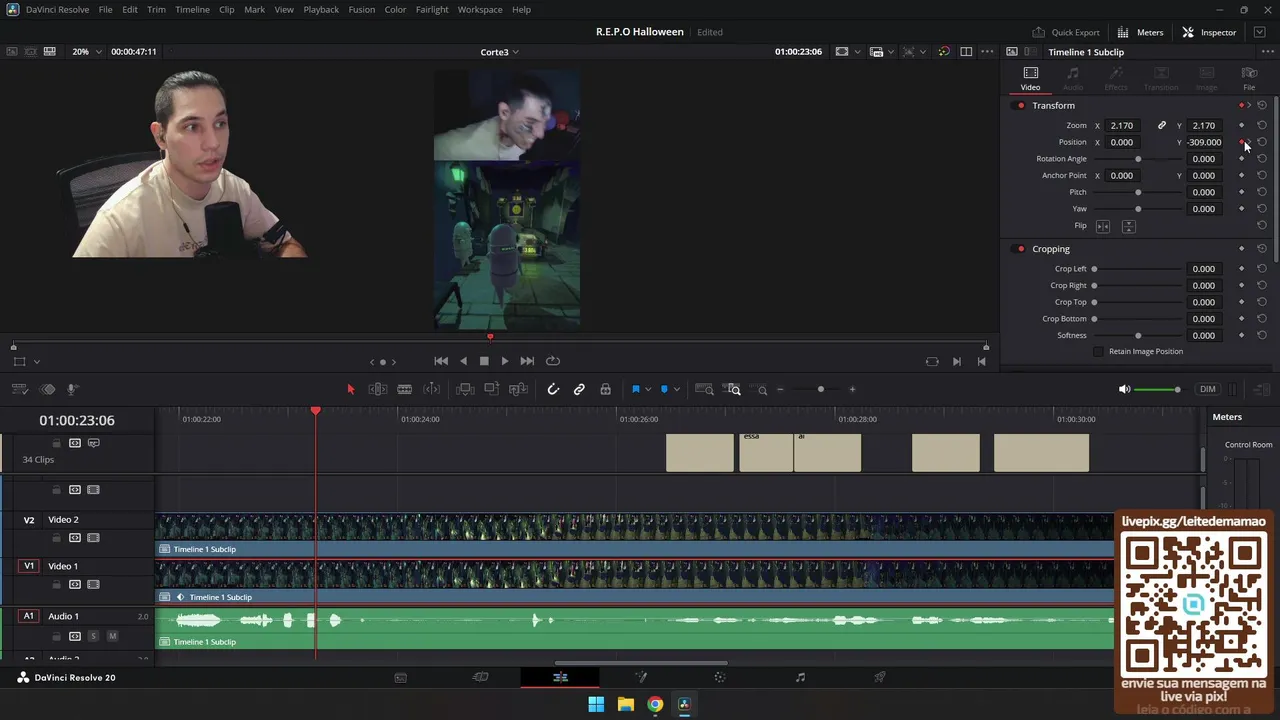The height and width of the screenshot is (720, 1280).
Task: Open the Playback menu
Action: [321, 9]
